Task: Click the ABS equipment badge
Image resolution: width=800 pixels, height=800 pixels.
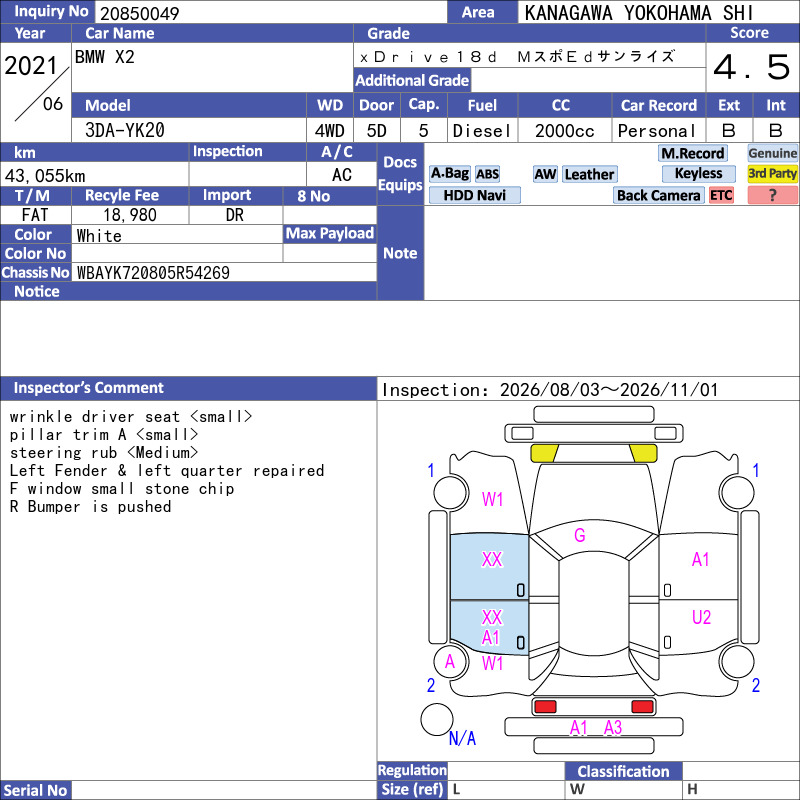Action: [x=487, y=174]
